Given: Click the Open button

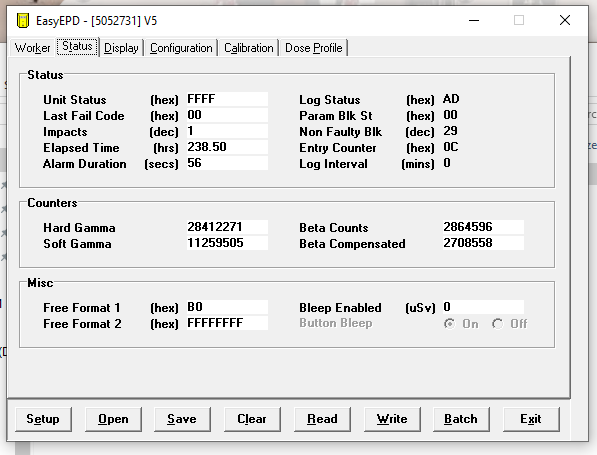Looking at the screenshot, I should pyautogui.click(x=113, y=419).
